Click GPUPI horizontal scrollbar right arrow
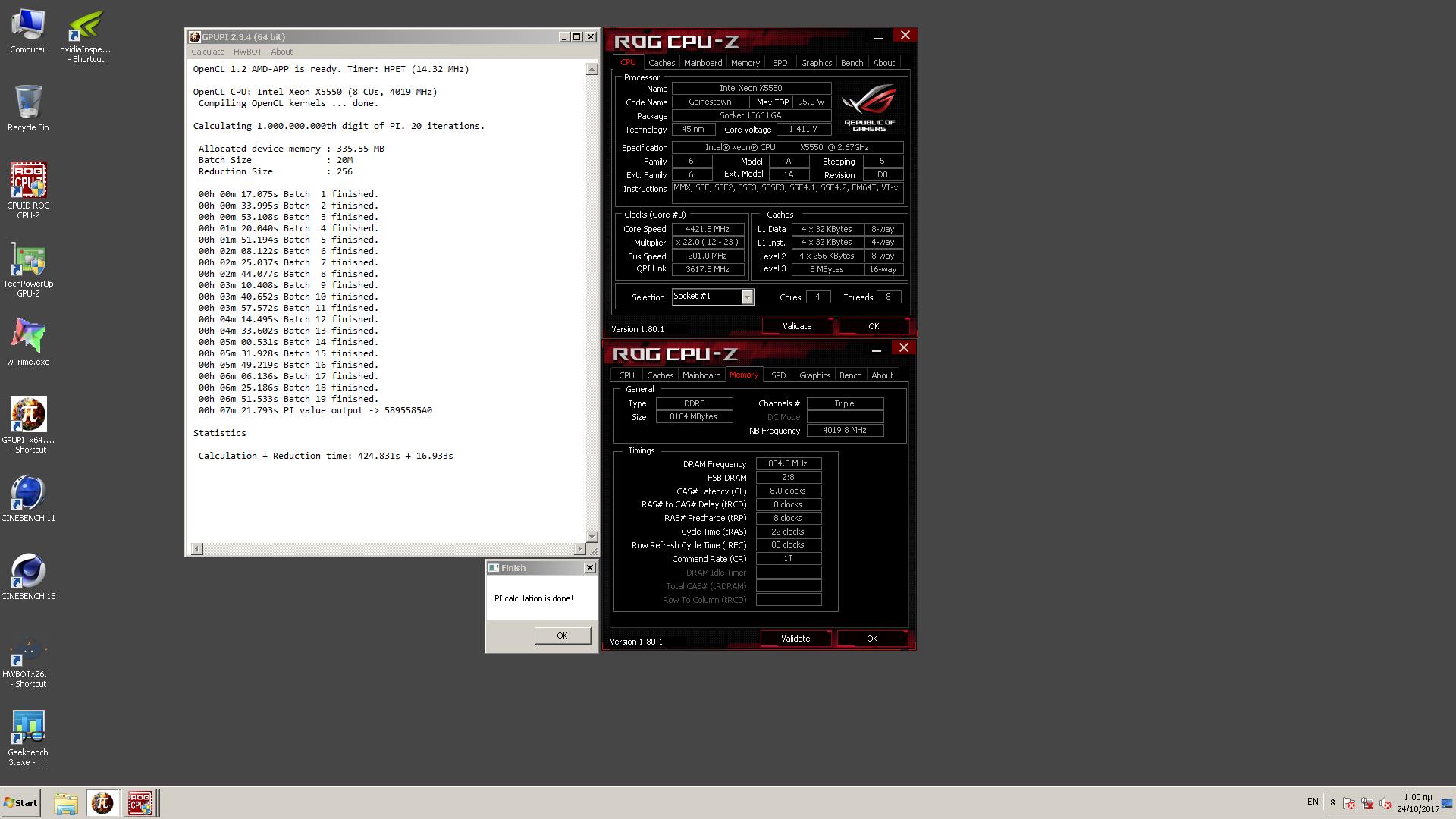1456x819 pixels. [x=580, y=548]
